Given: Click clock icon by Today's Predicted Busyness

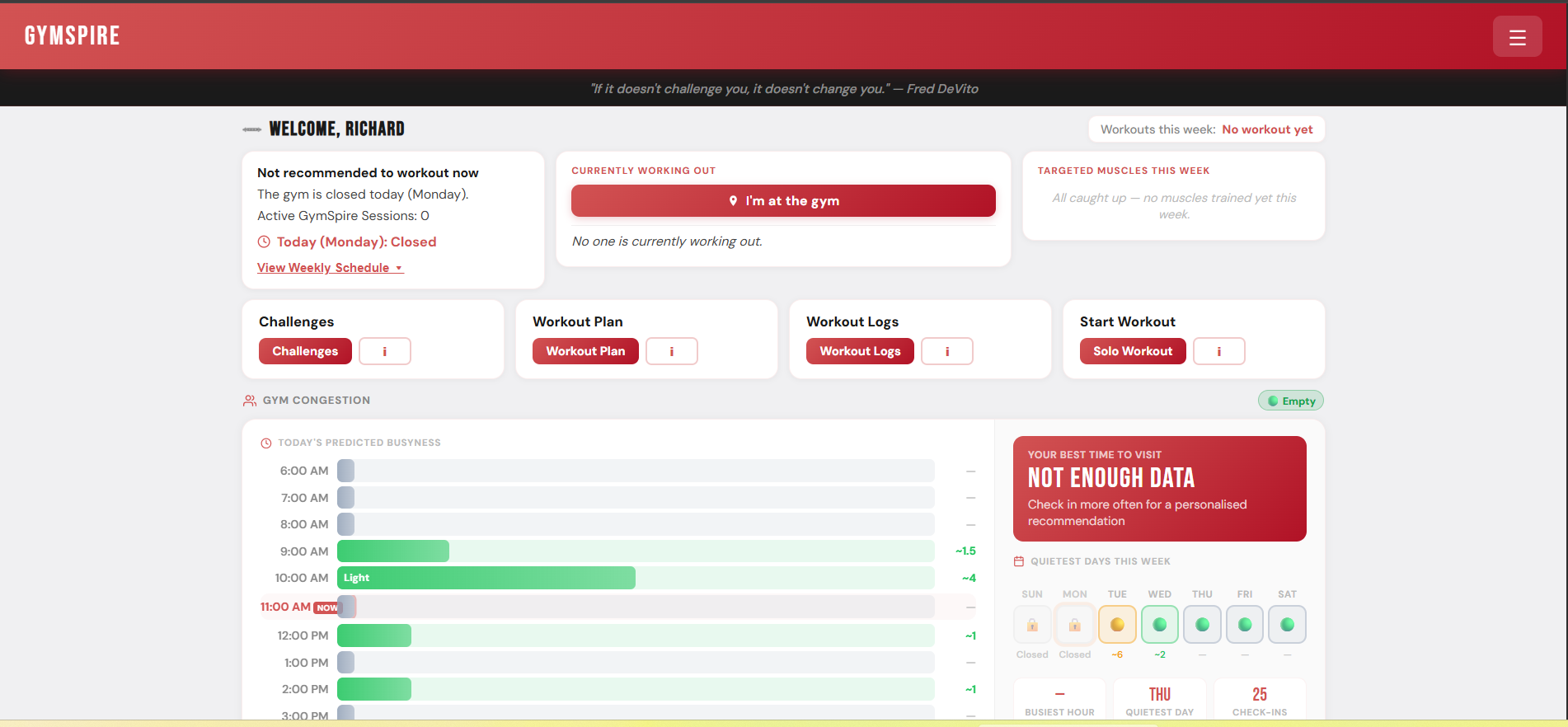Looking at the screenshot, I should (266, 443).
